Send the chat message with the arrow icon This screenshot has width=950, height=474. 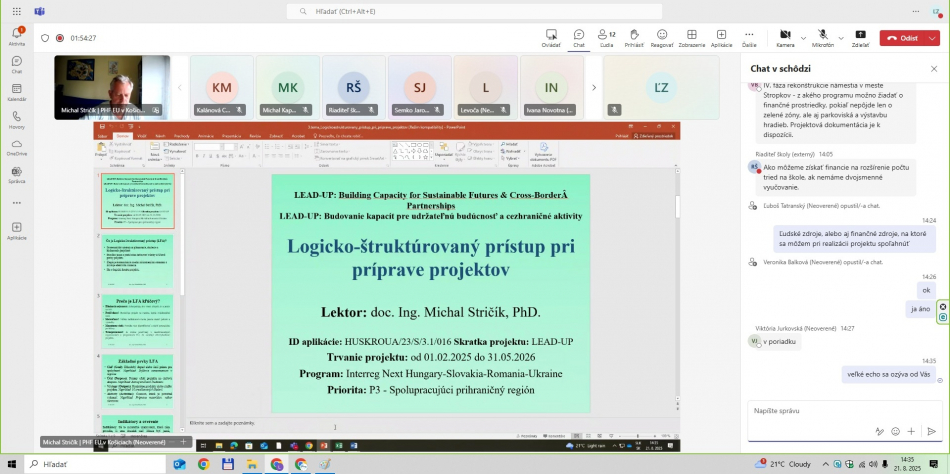click(931, 431)
